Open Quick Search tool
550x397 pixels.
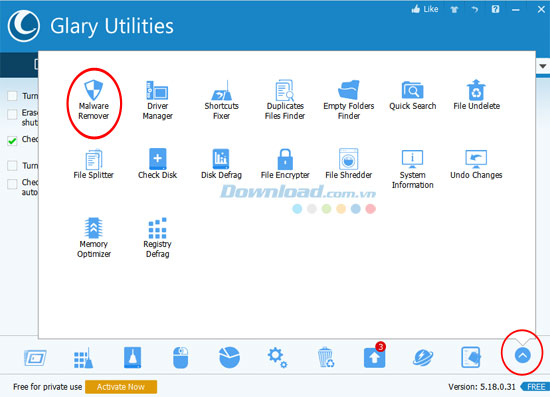tap(412, 96)
